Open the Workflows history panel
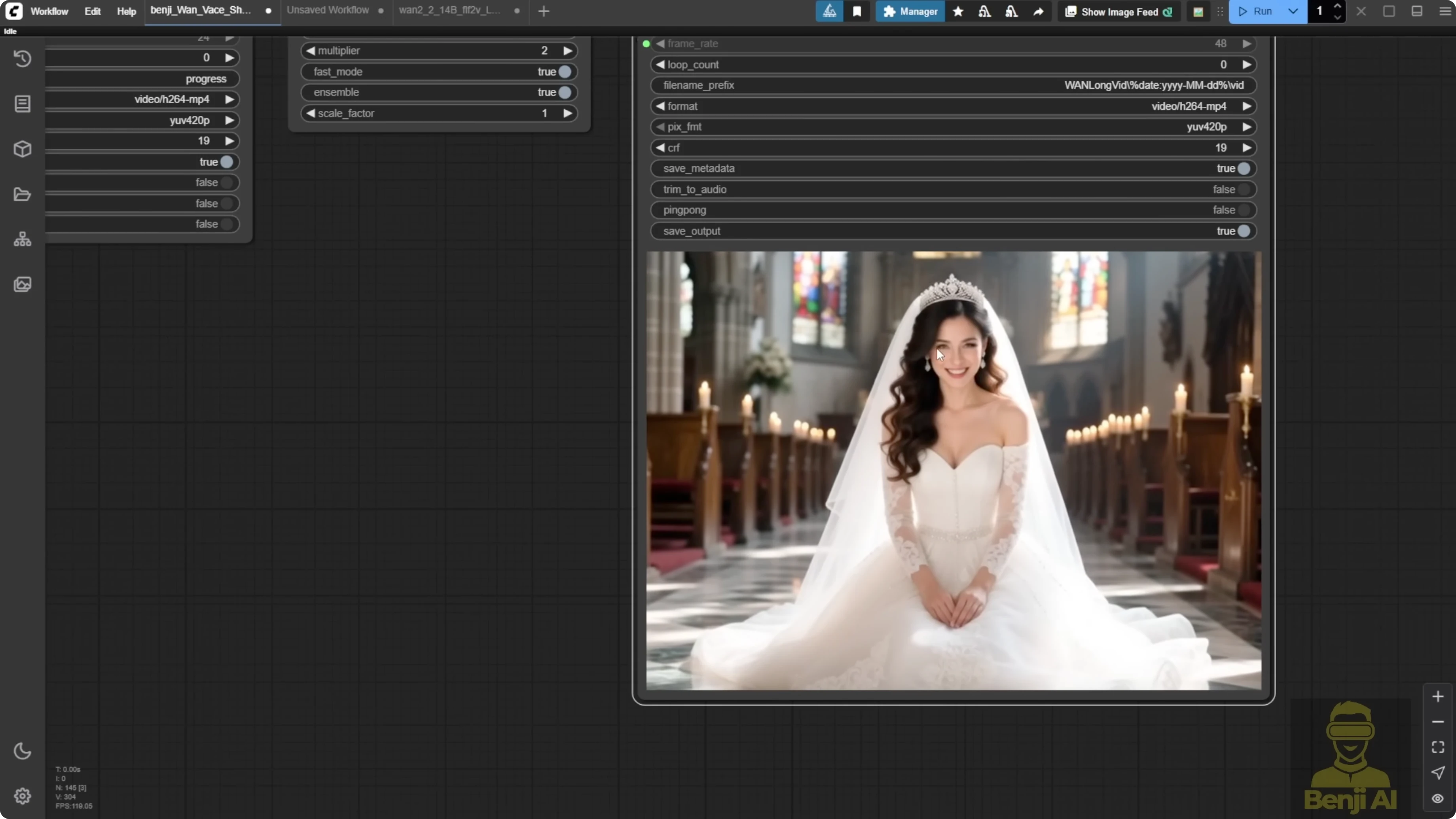Image resolution: width=1456 pixels, height=819 pixels. click(x=23, y=59)
